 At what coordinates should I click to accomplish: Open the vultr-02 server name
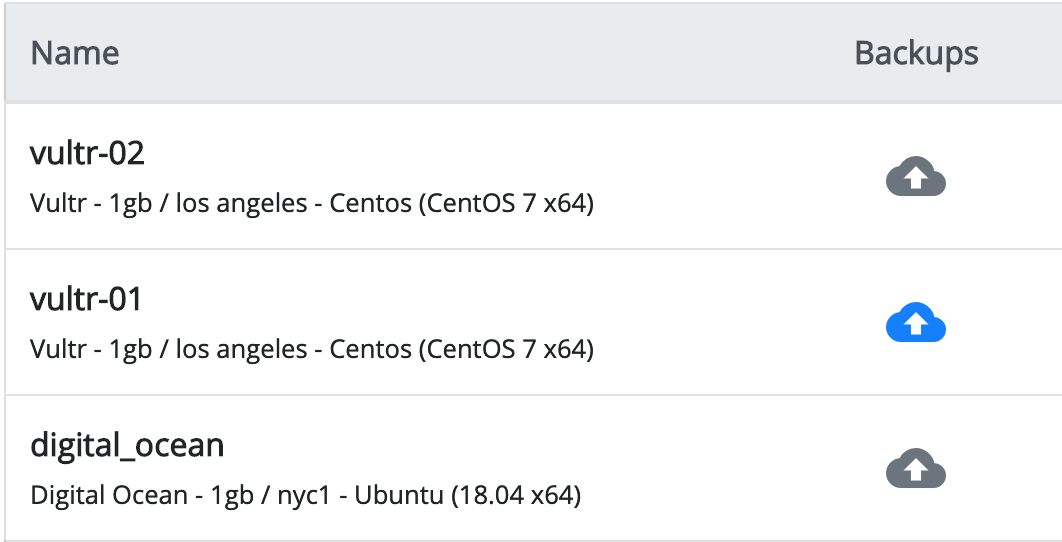click(x=87, y=153)
